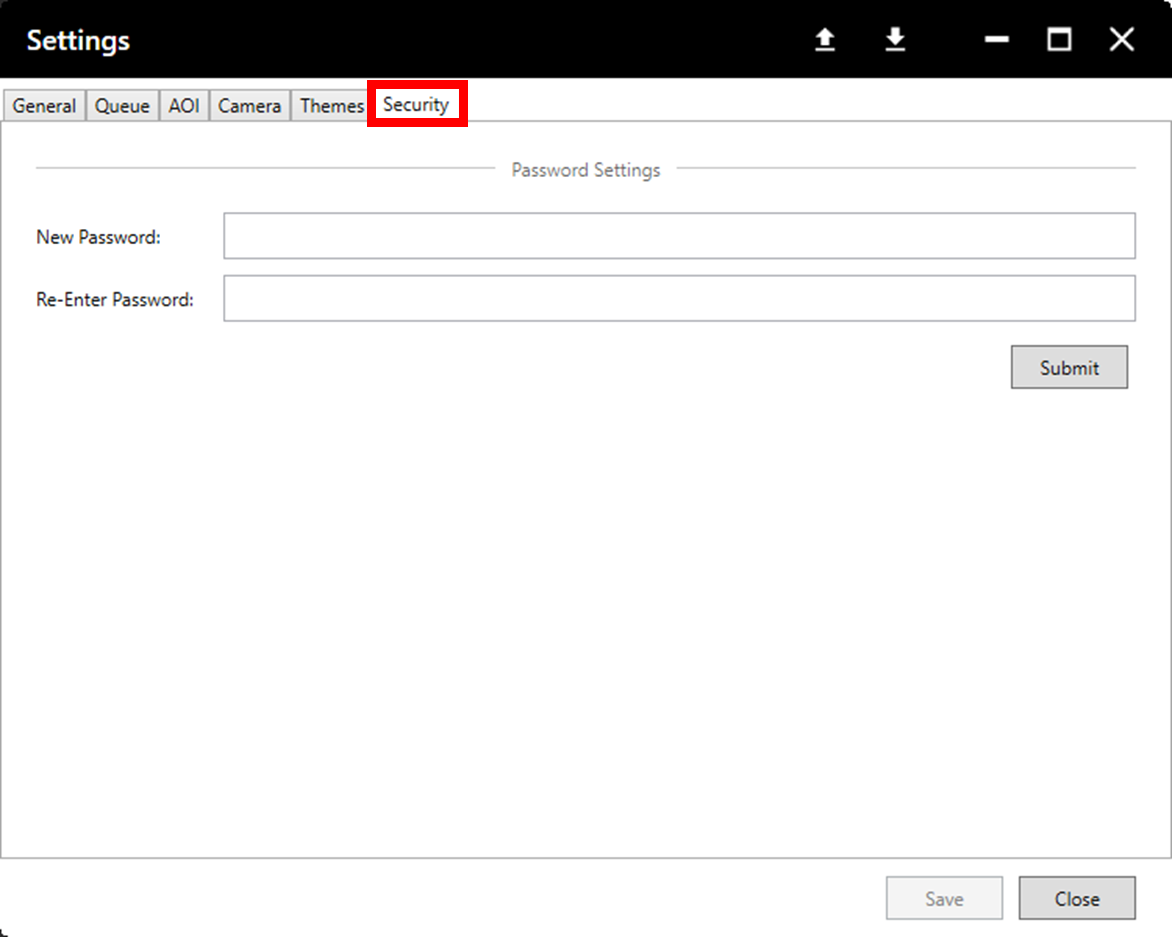The width and height of the screenshot is (1172, 937).
Task: Go to the Camera tab
Action: (x=250, y=105)
